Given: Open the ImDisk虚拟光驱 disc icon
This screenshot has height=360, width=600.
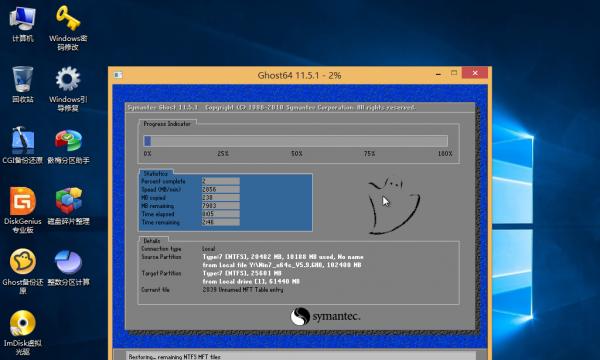Looking at the screenshot, I should pos(23,332).
